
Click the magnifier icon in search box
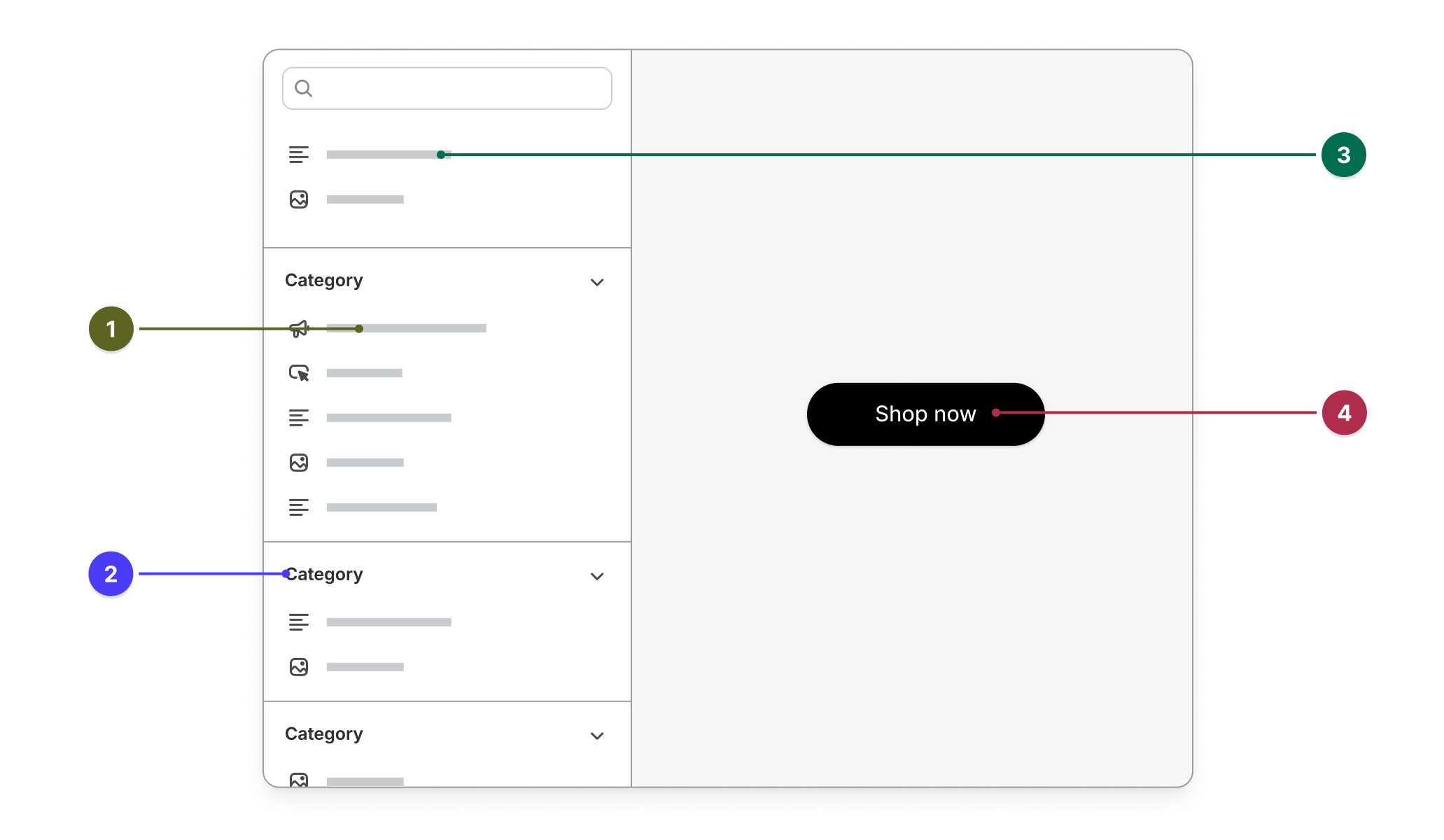[x=303, y=88]
